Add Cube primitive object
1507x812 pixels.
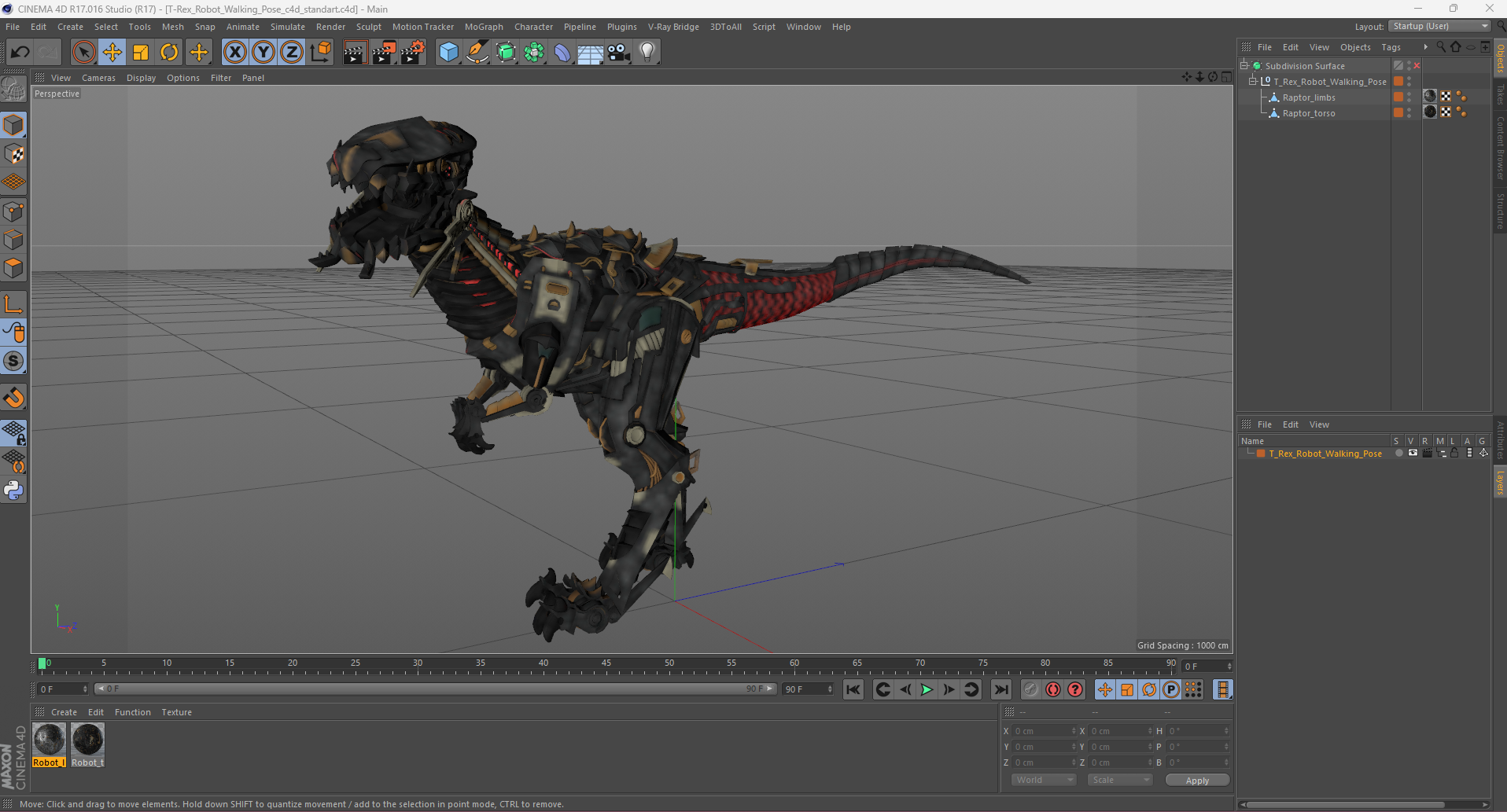448,52
